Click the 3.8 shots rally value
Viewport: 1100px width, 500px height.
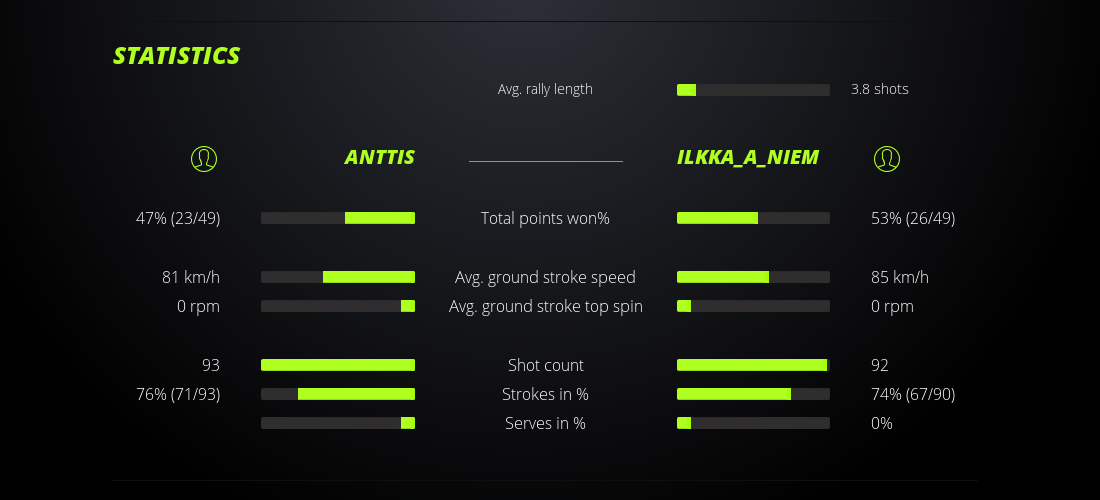[880, 89]
